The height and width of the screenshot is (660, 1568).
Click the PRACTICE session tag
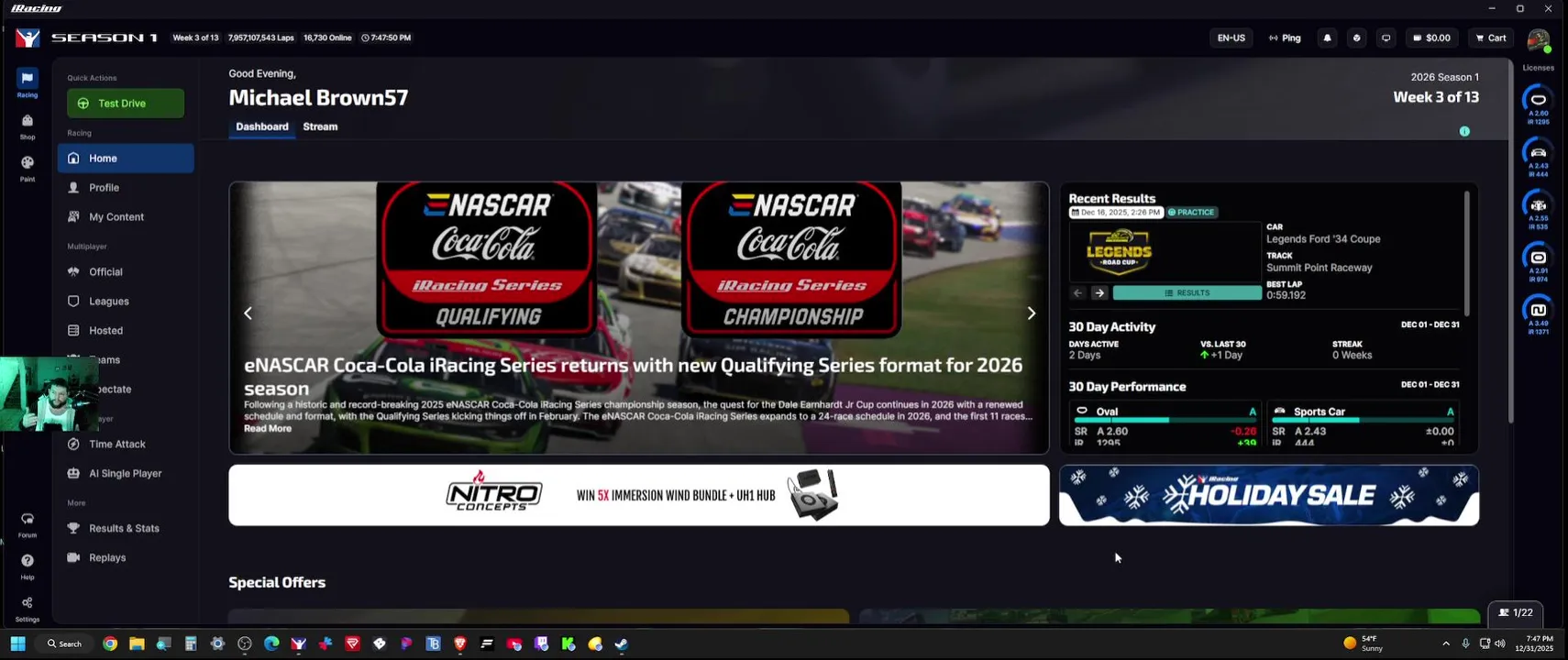(1191, 212)
